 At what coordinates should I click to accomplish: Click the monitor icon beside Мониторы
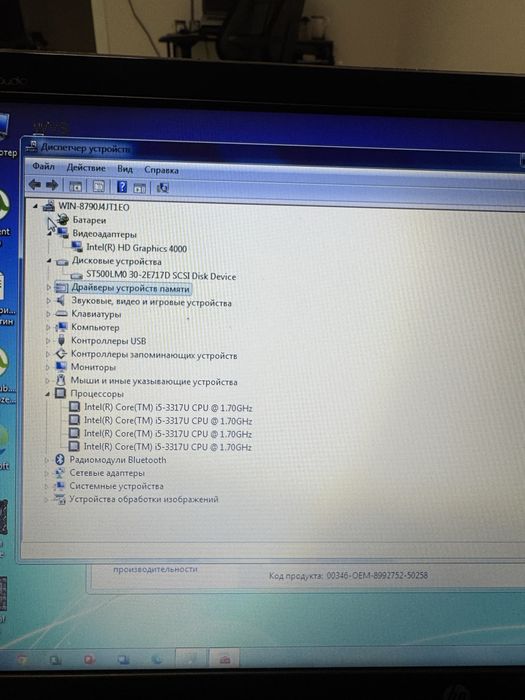pyautogui.click(x=61, y=367)
